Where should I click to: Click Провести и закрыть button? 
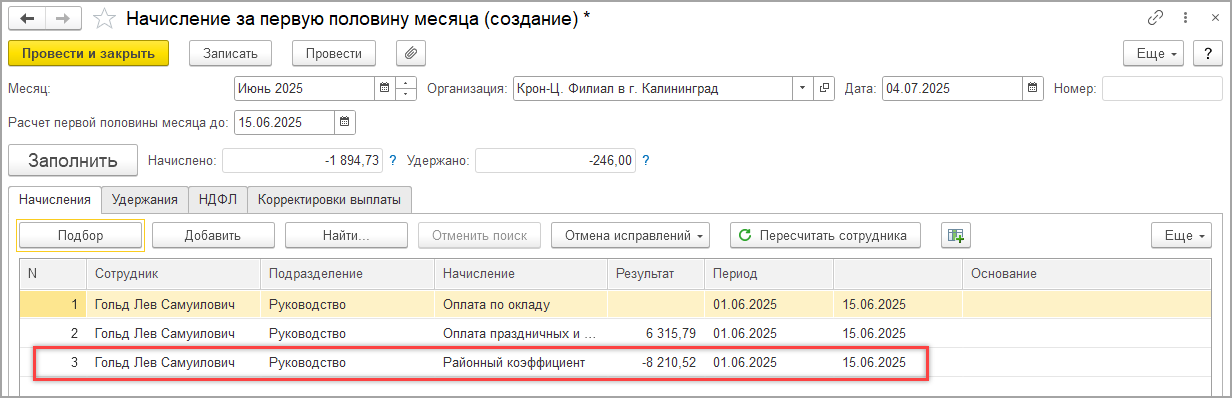coord(88,53)
